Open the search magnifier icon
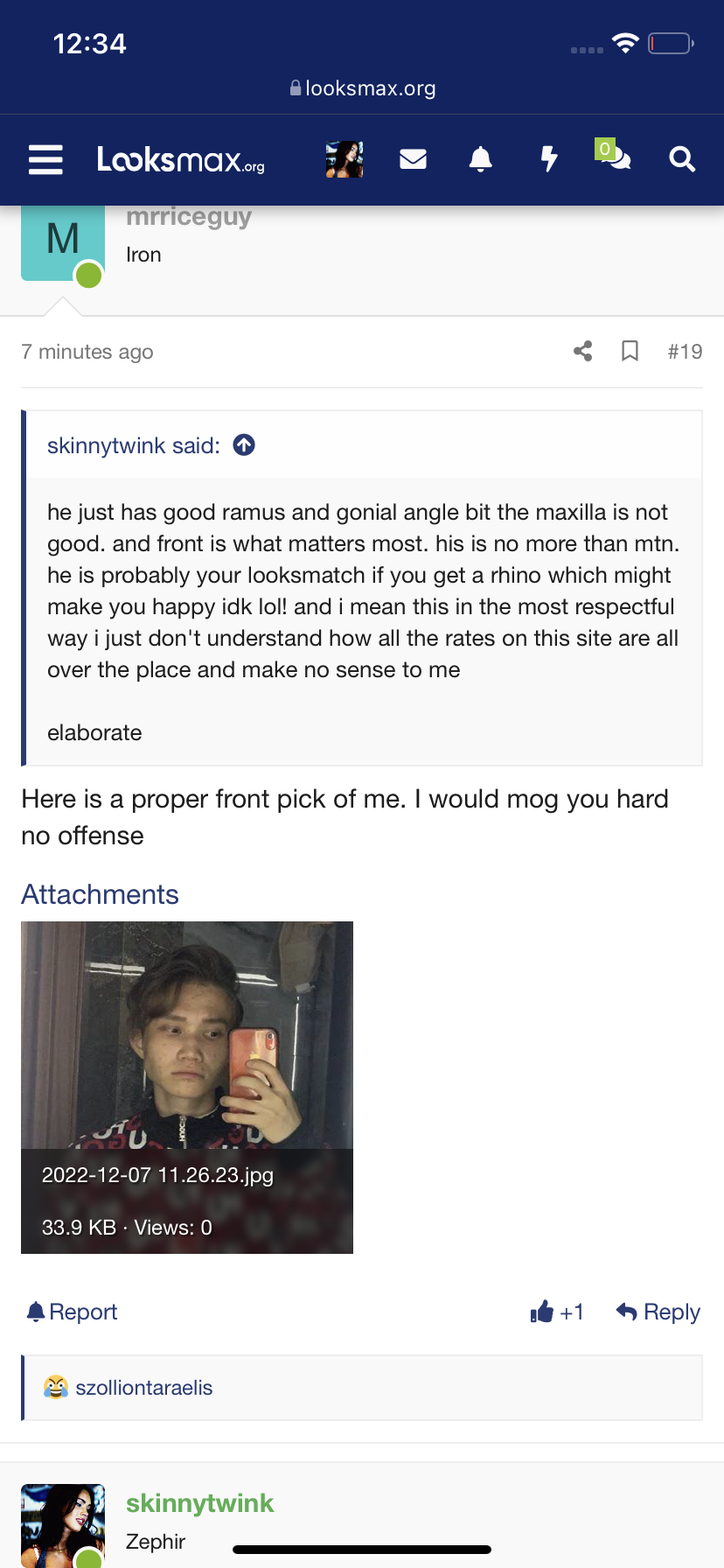 tap(682, 159)
